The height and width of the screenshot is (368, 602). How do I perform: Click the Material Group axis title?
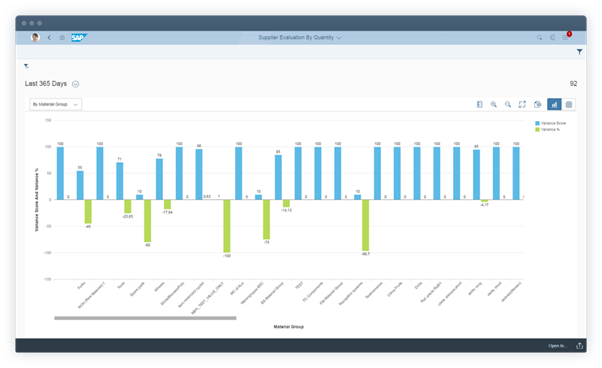click(x=289, y=327)
